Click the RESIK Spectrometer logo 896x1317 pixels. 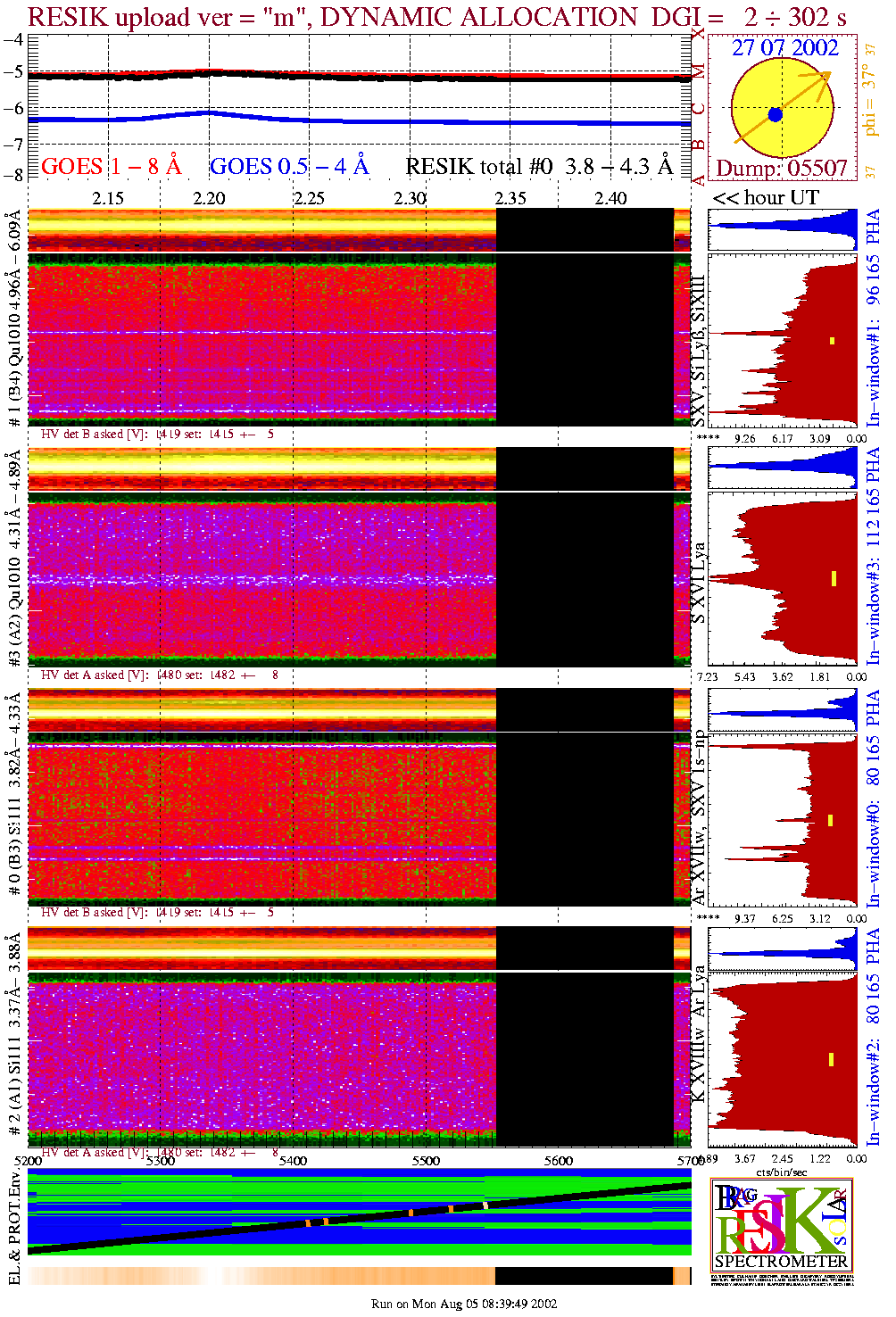[781, 1224]
